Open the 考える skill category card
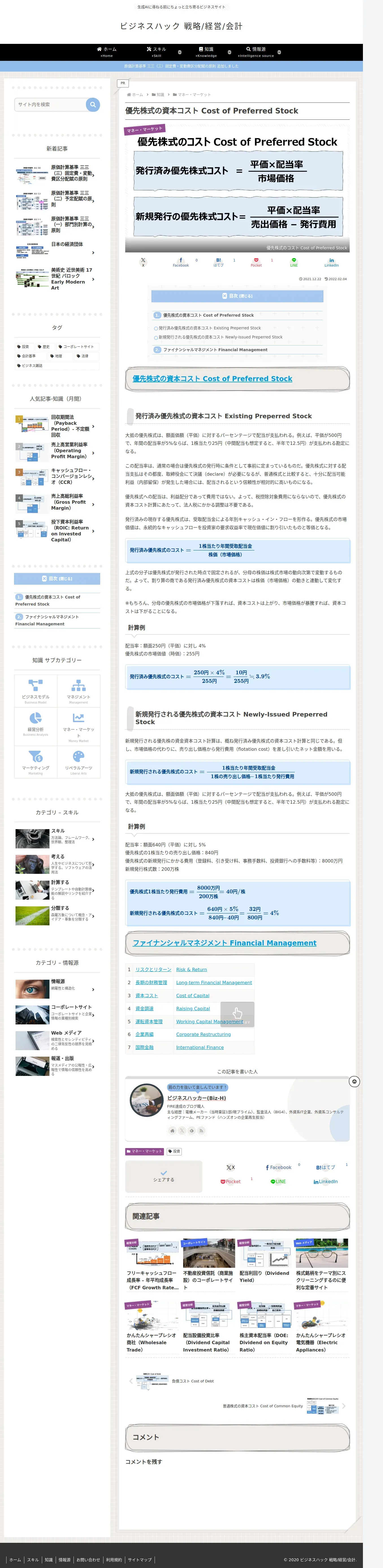This screenshot has height=1568, width=383. point(57,864)
